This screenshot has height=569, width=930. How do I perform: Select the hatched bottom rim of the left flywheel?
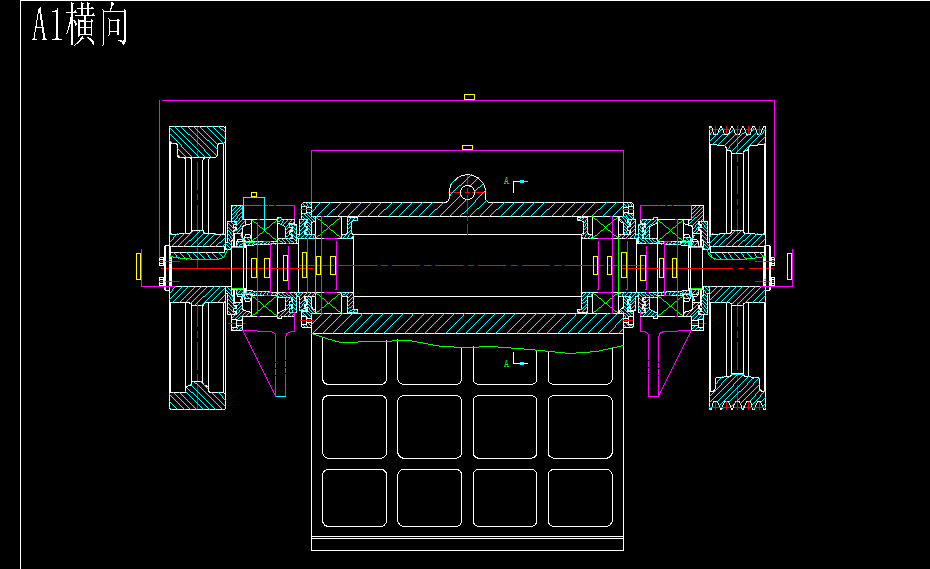tap(198, 396)
